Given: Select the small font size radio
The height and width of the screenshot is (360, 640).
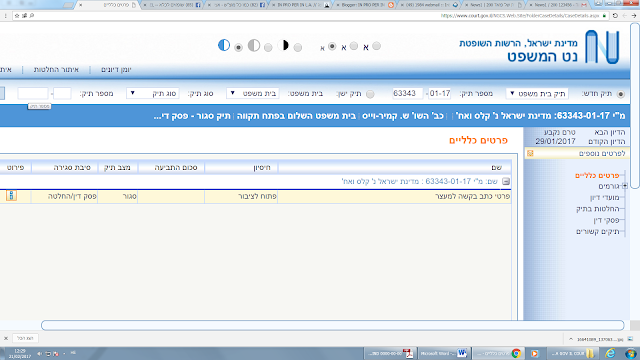Looking at the screenshot, I should 332,46.
